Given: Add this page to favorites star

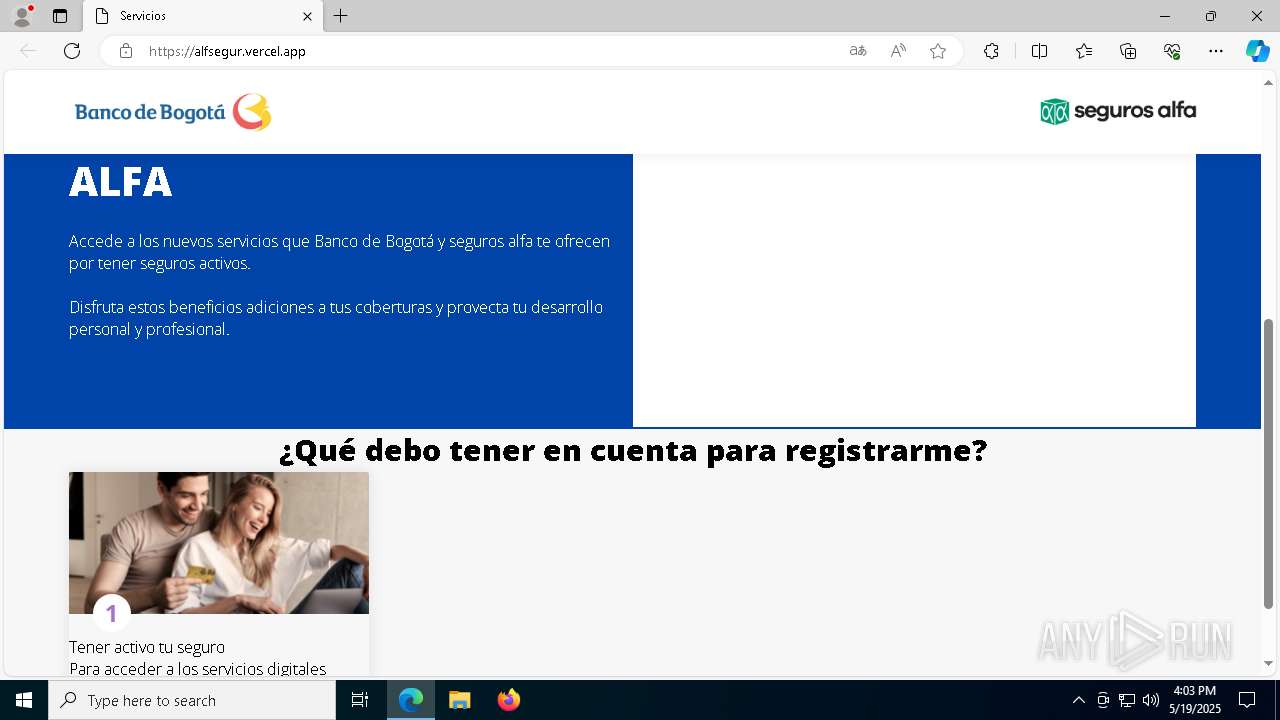Looking at the screenshot, I should pyautogui.click(x=938, y=51).
